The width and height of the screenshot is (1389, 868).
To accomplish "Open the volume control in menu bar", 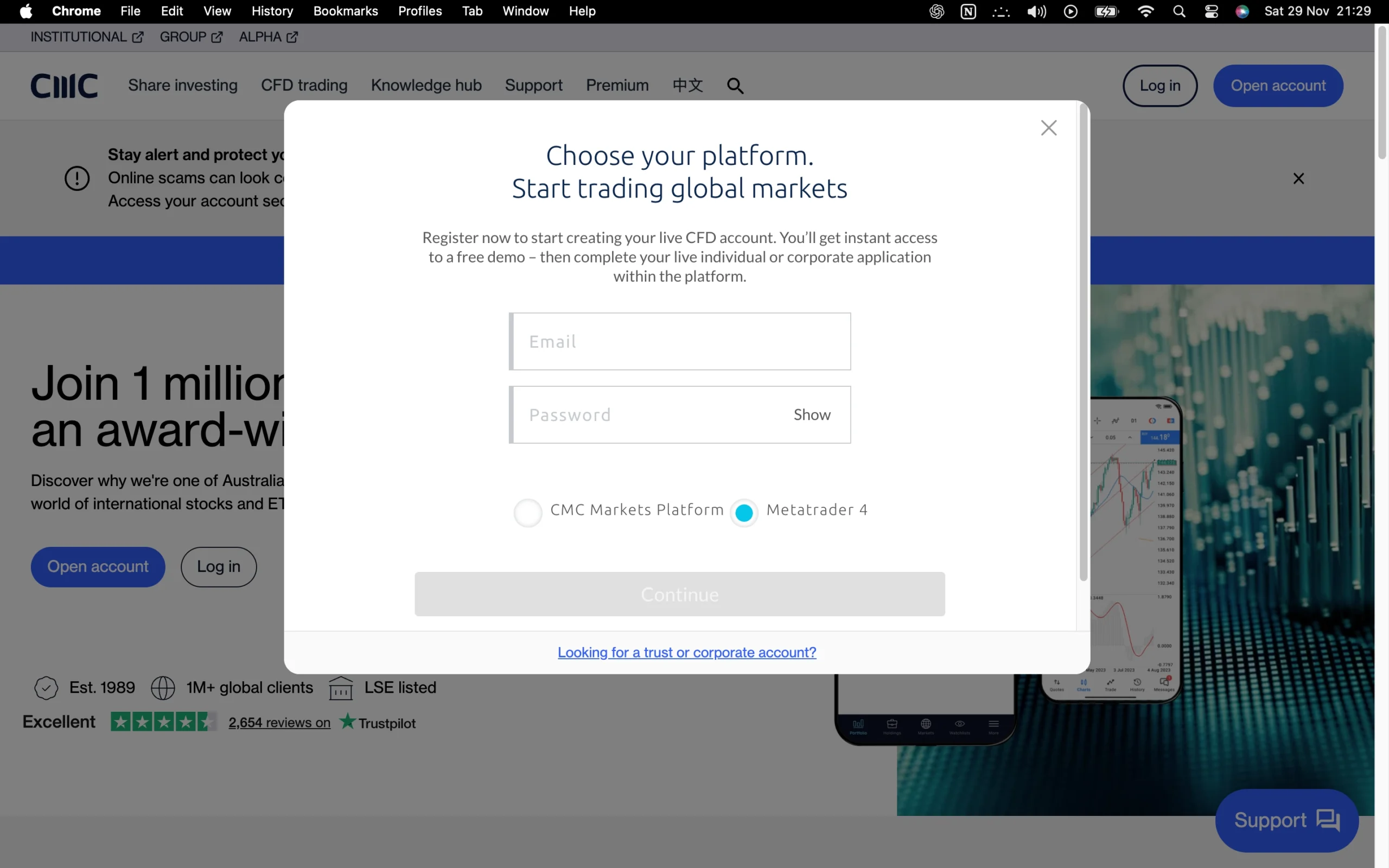I will click(1036, 11).
